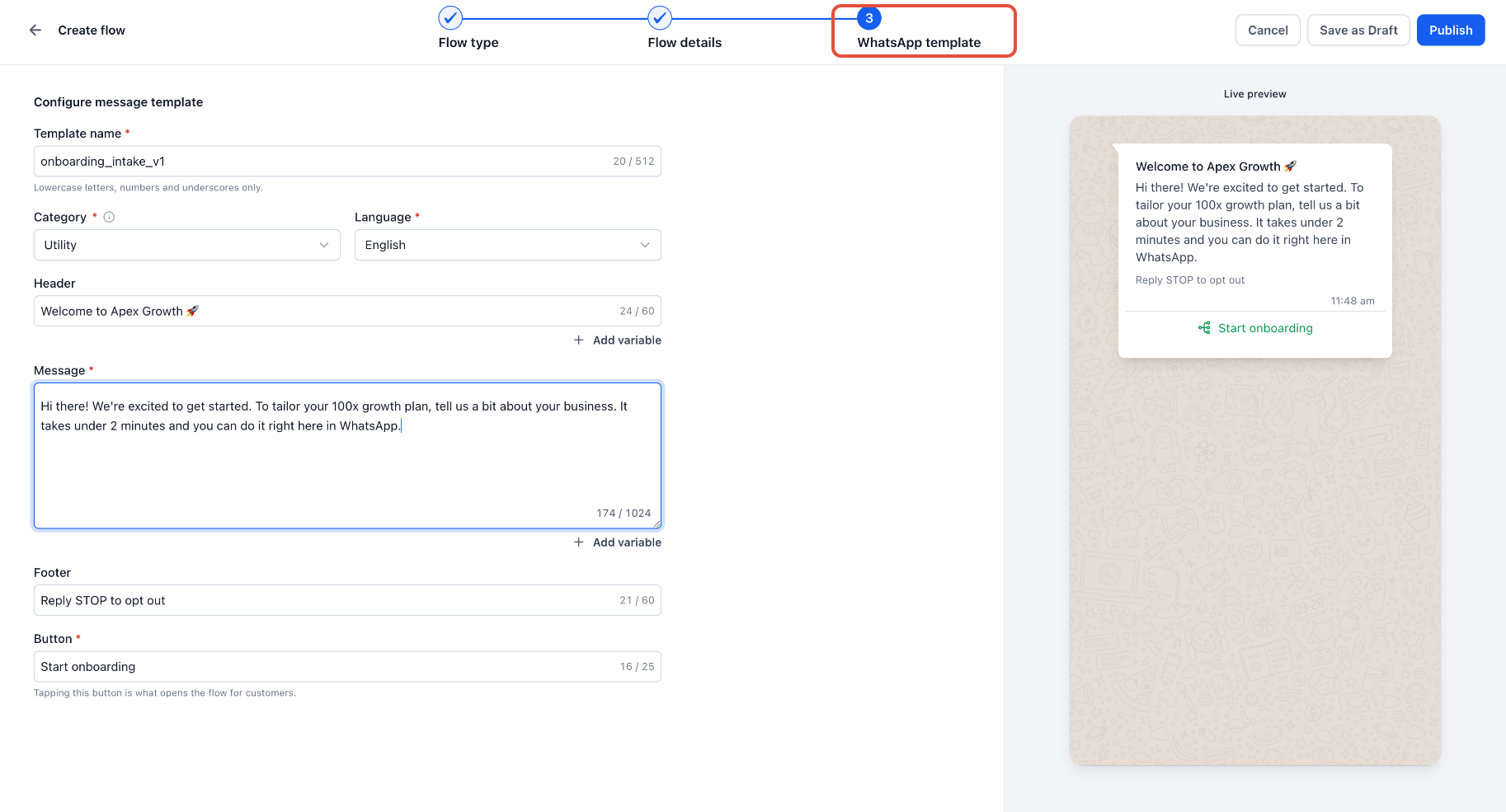Go to the Flow type step
The width and height of the screenshot is (1506, 812).
468,42
